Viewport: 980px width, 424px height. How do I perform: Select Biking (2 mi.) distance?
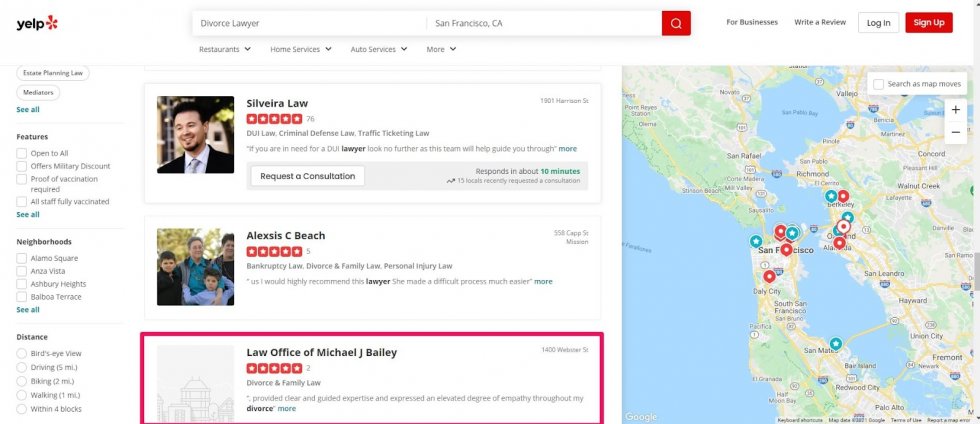pos(22,381)
